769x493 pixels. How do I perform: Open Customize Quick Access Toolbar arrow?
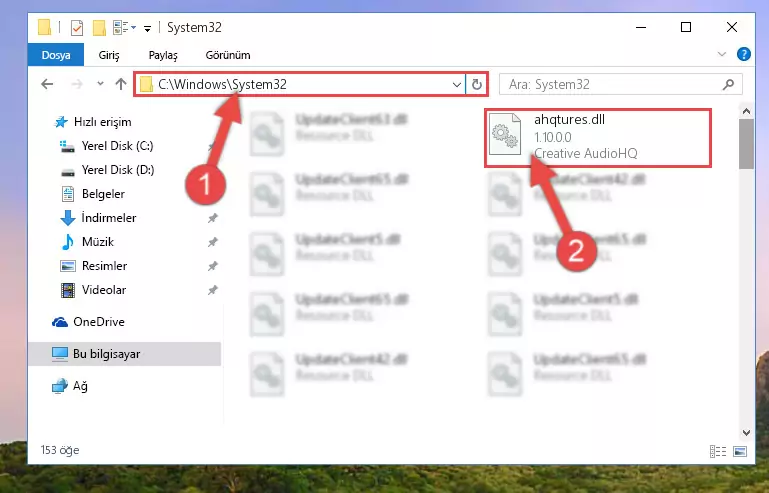[147, 28]
